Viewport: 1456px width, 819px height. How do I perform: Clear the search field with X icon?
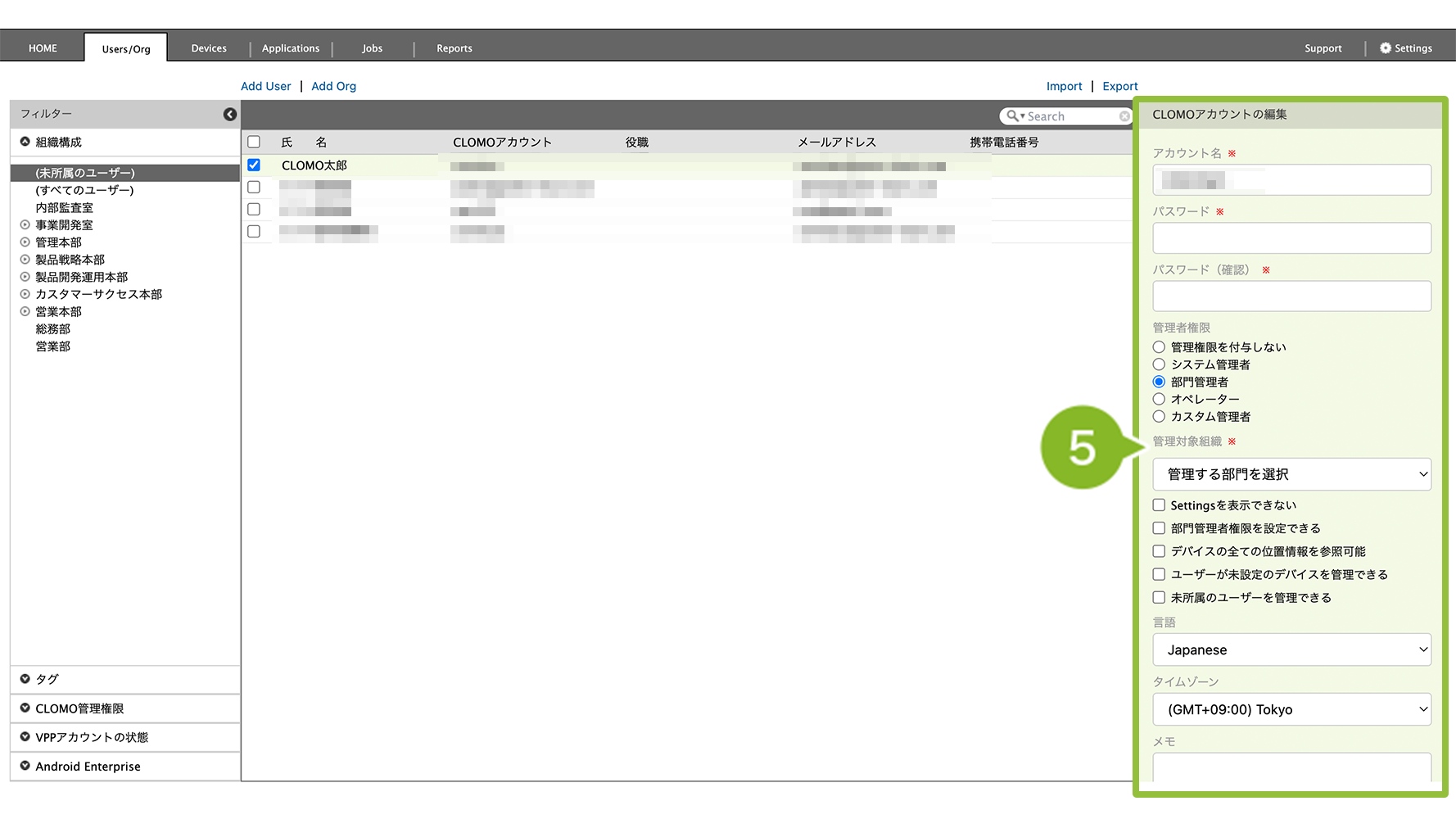tap(1124, 116)
